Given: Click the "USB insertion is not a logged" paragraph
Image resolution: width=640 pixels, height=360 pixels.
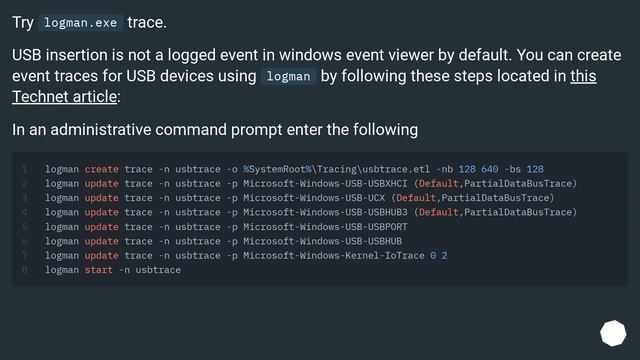Looking at the screenshot, I should coord(317,76).
